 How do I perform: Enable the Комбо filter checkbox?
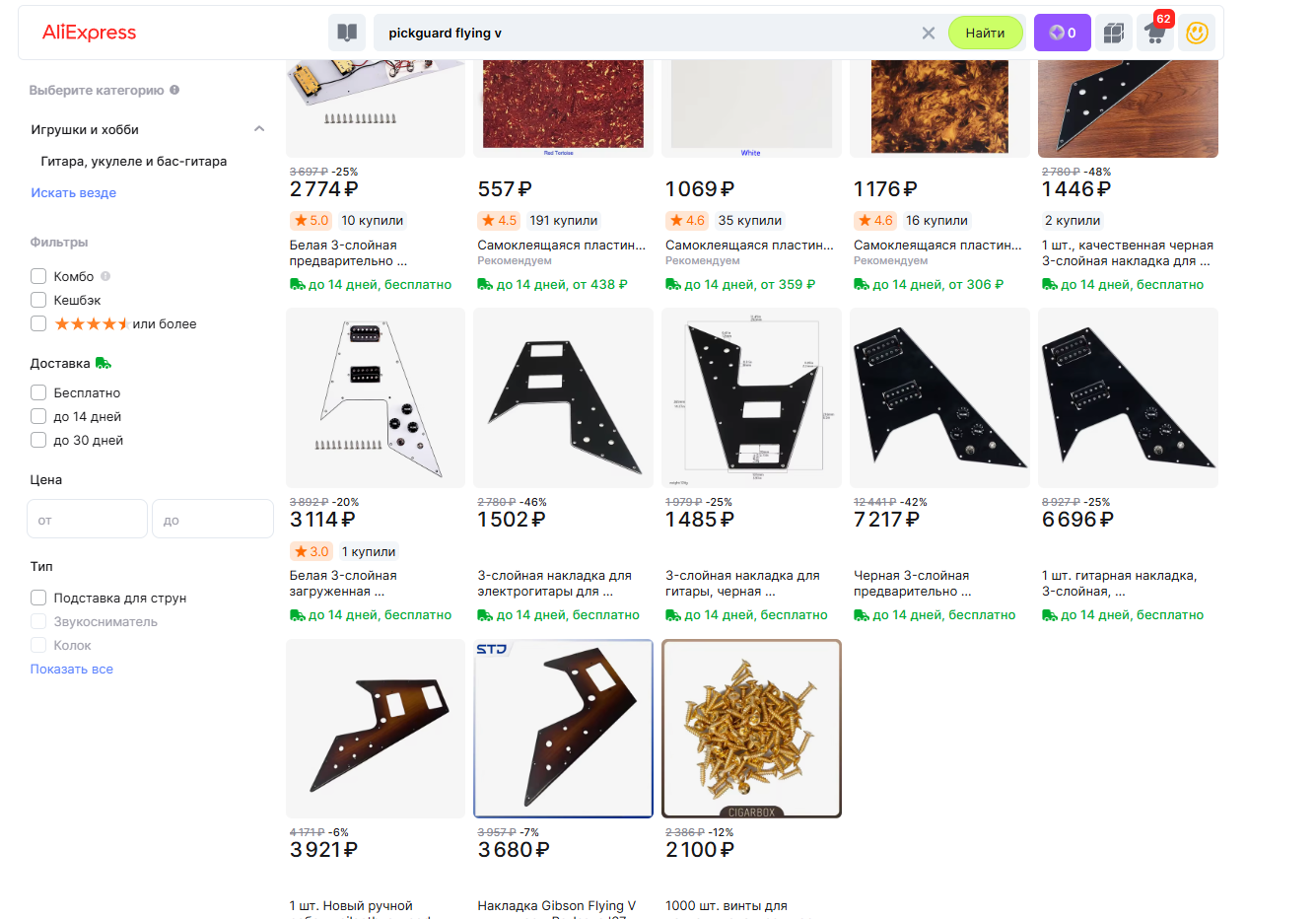pos(38,276)
